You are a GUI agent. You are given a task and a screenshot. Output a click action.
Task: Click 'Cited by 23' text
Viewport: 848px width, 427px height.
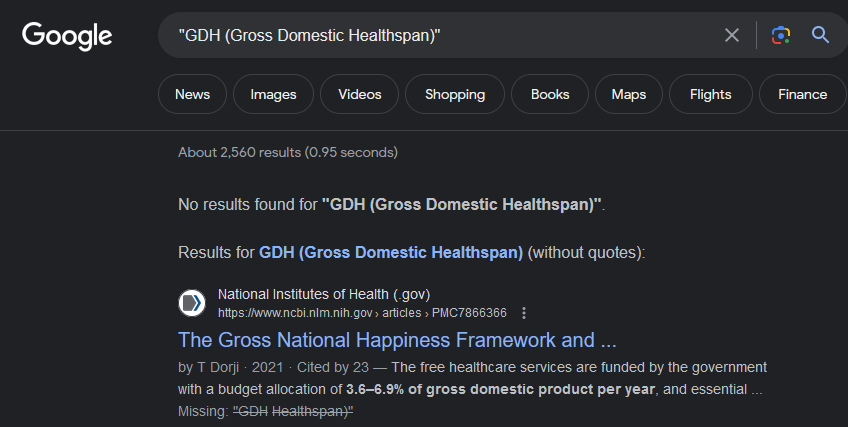(x=333, y=368)
